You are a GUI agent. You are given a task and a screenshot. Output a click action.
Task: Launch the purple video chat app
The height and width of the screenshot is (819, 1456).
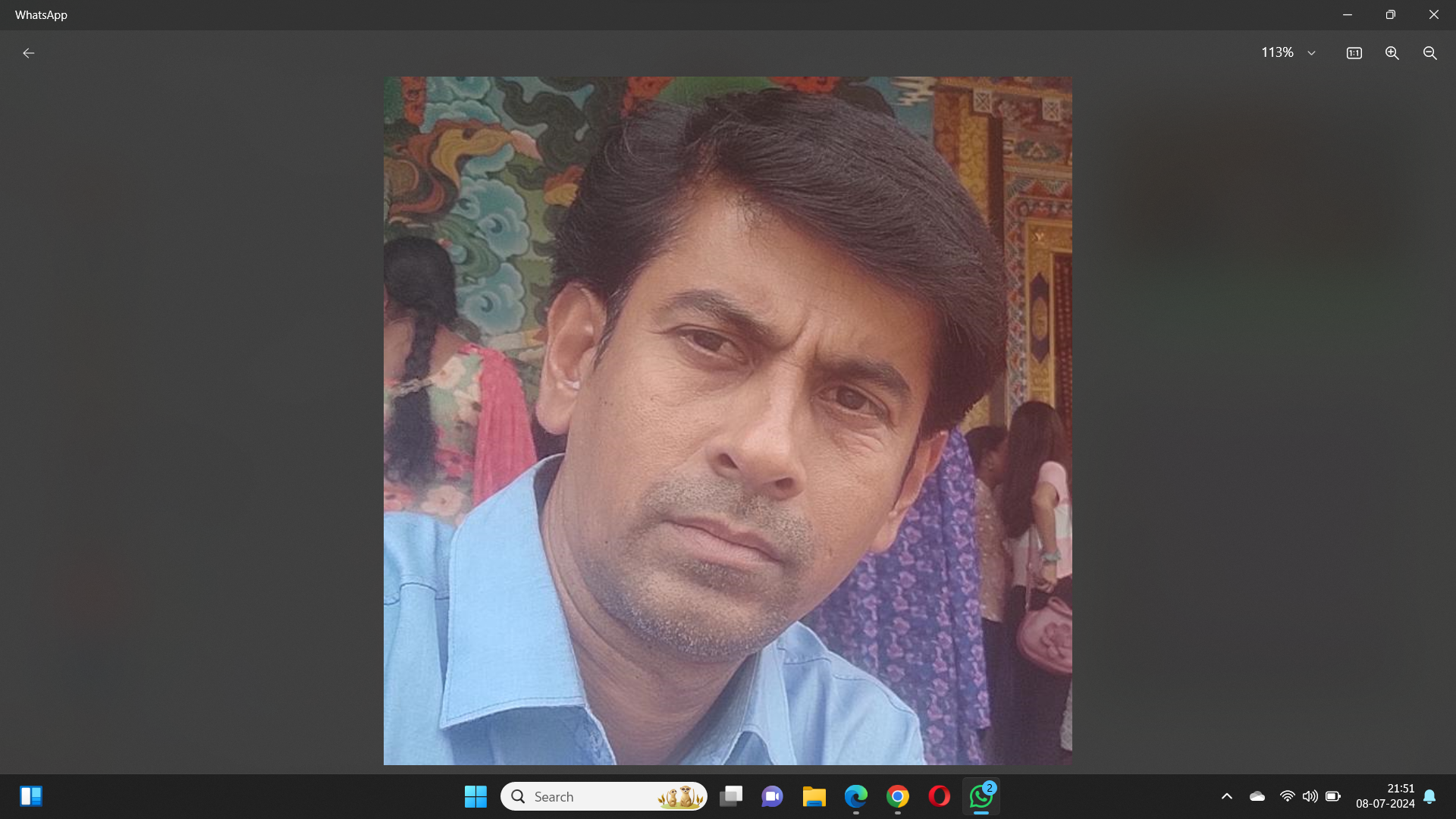tap(773, 796)
